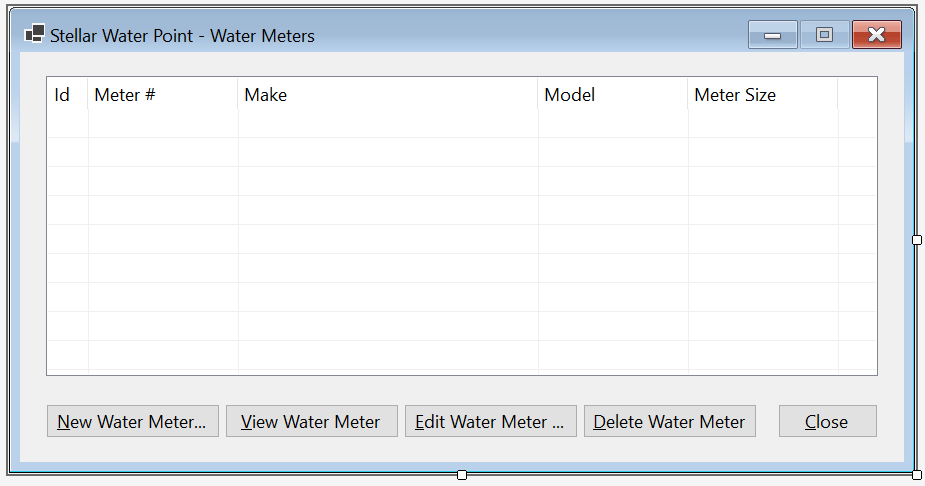Image resolution: width=925 pixels, height=486 pixels.
Task: Click the Meter # column header
Action: point(163,94)
